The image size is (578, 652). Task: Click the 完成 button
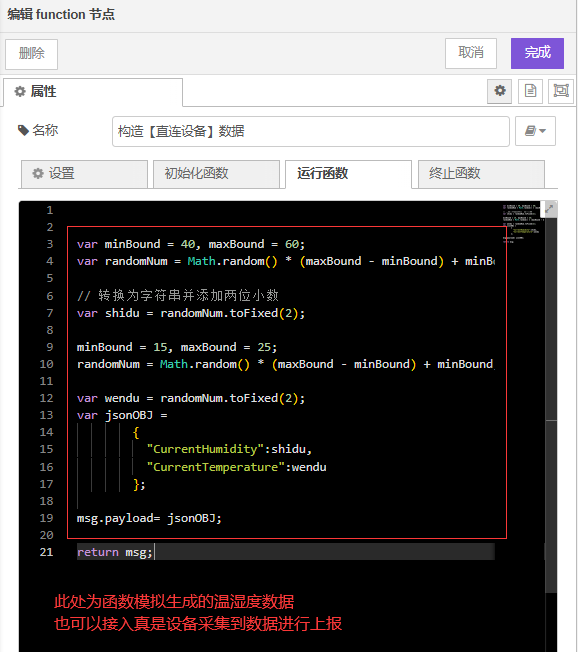point(537,53)
